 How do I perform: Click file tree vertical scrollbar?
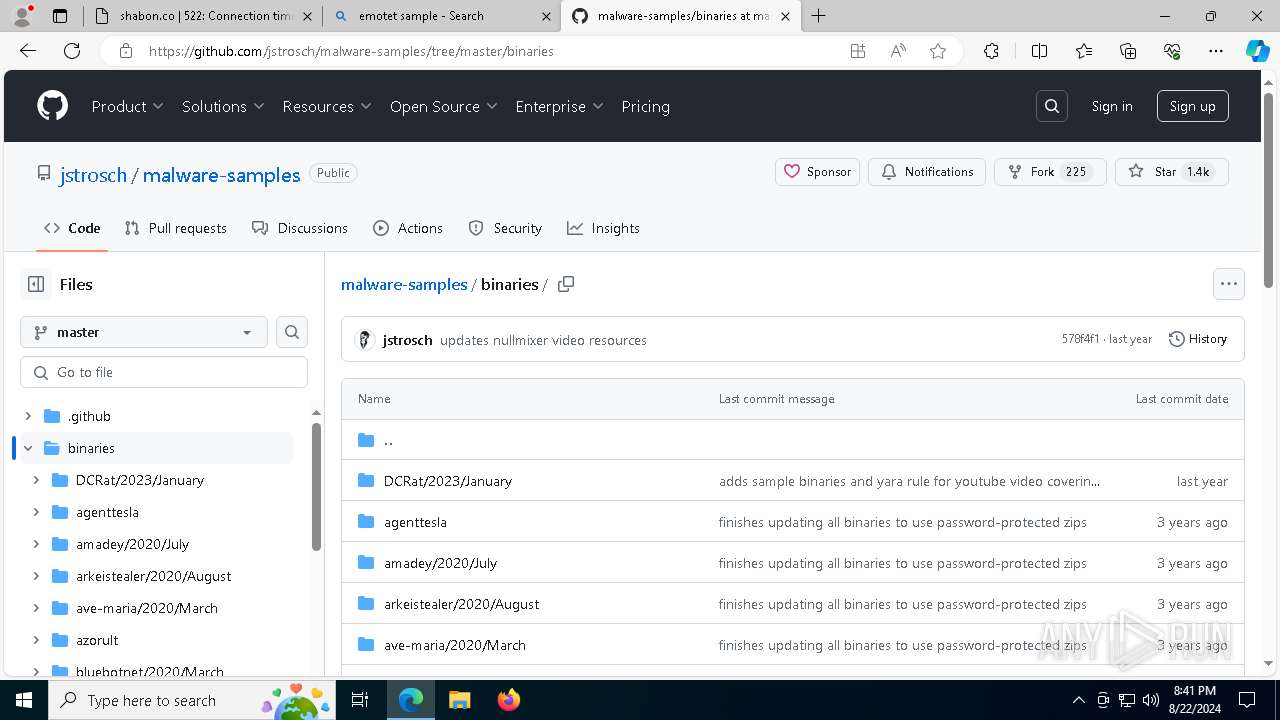pyautogui.click(x=316, y=487)
